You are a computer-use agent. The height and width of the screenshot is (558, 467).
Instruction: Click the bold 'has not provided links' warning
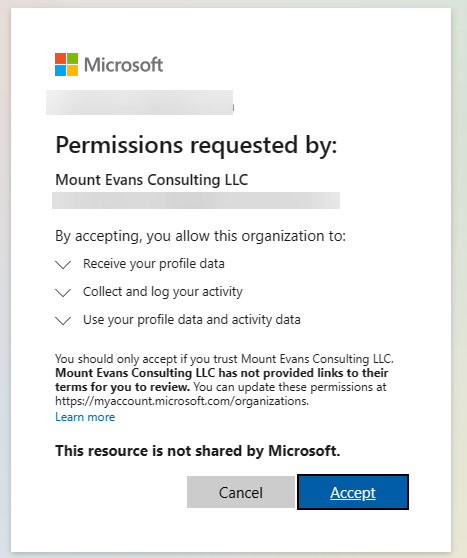point(222,380)
